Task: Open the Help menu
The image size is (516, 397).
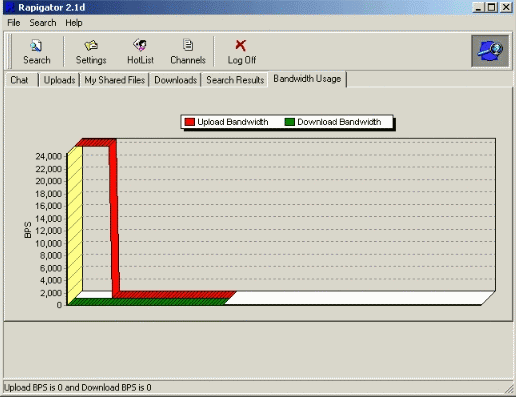Action: tap(74, 23)
